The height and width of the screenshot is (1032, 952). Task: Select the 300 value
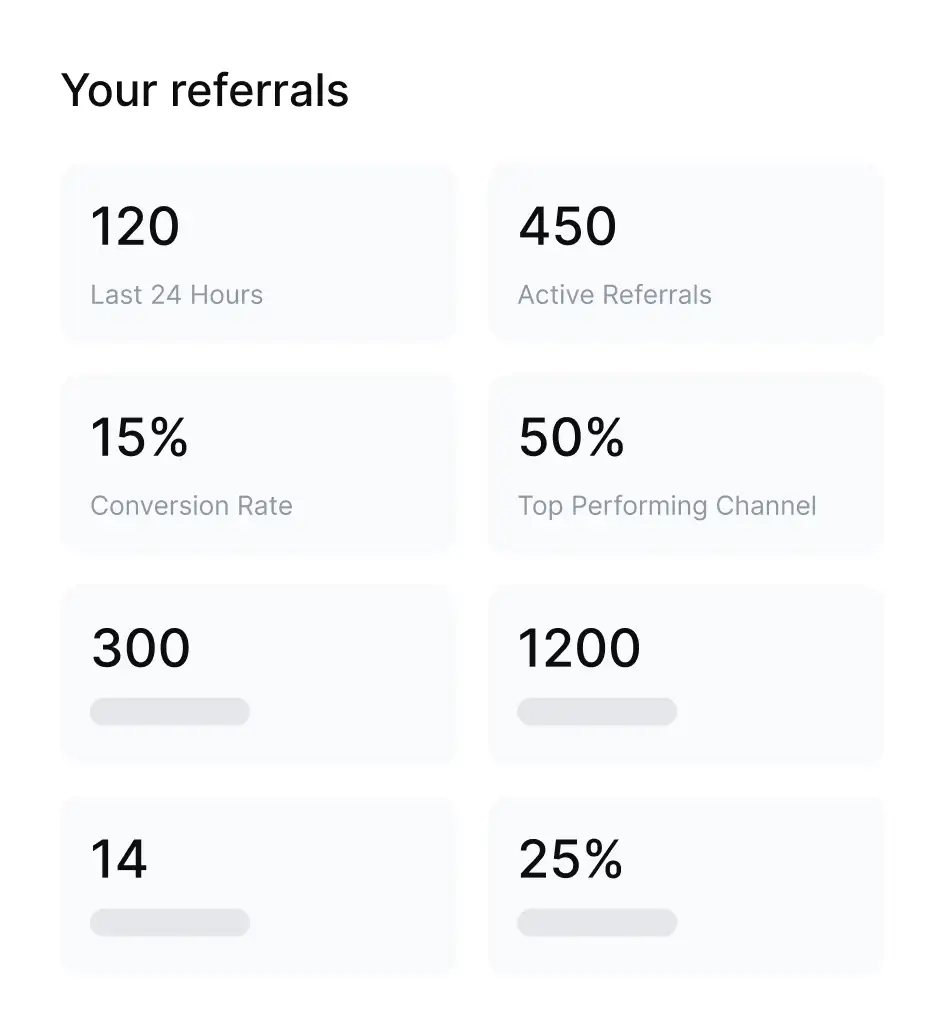coord(141,648)
